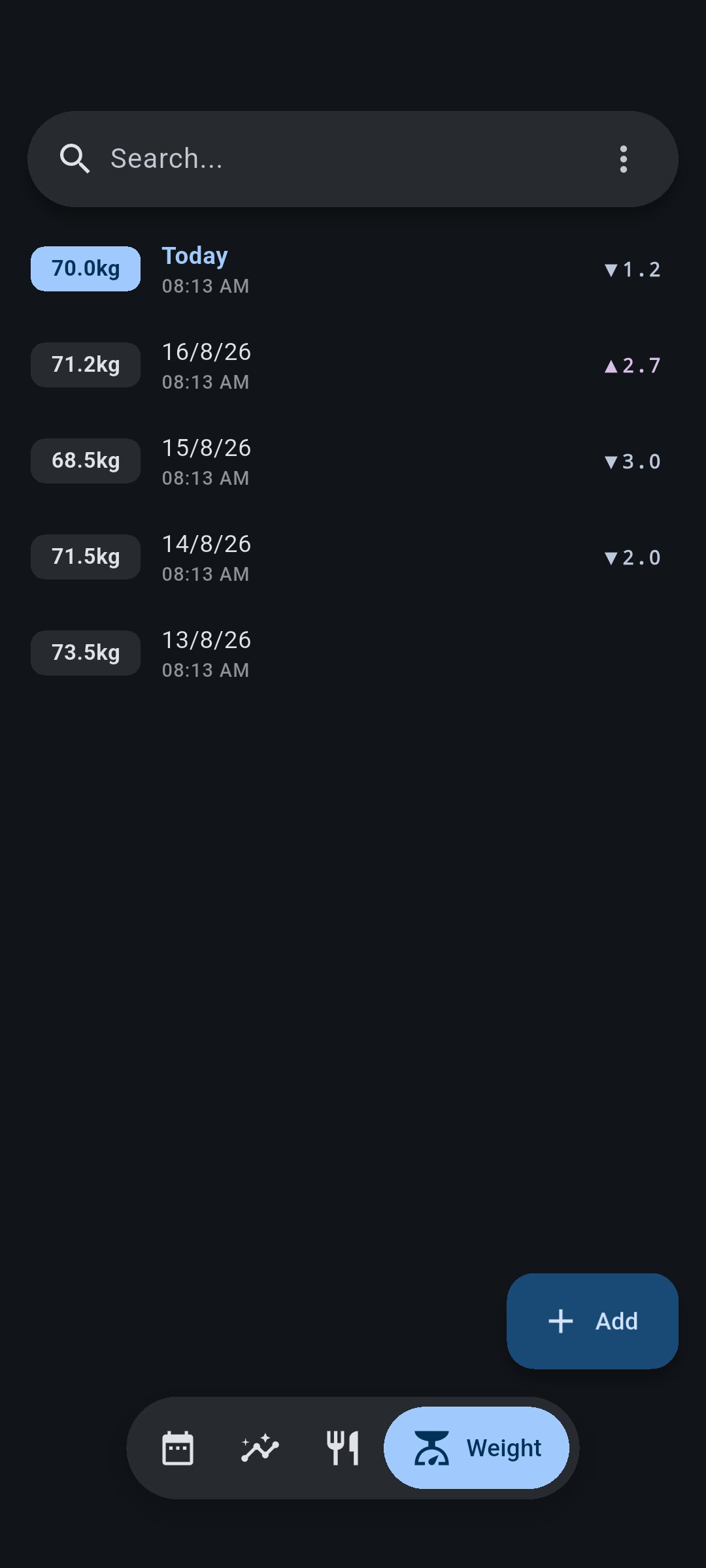706x1568 pixels.
Task: Focus the Search text field
Action: tap(353, 159)
